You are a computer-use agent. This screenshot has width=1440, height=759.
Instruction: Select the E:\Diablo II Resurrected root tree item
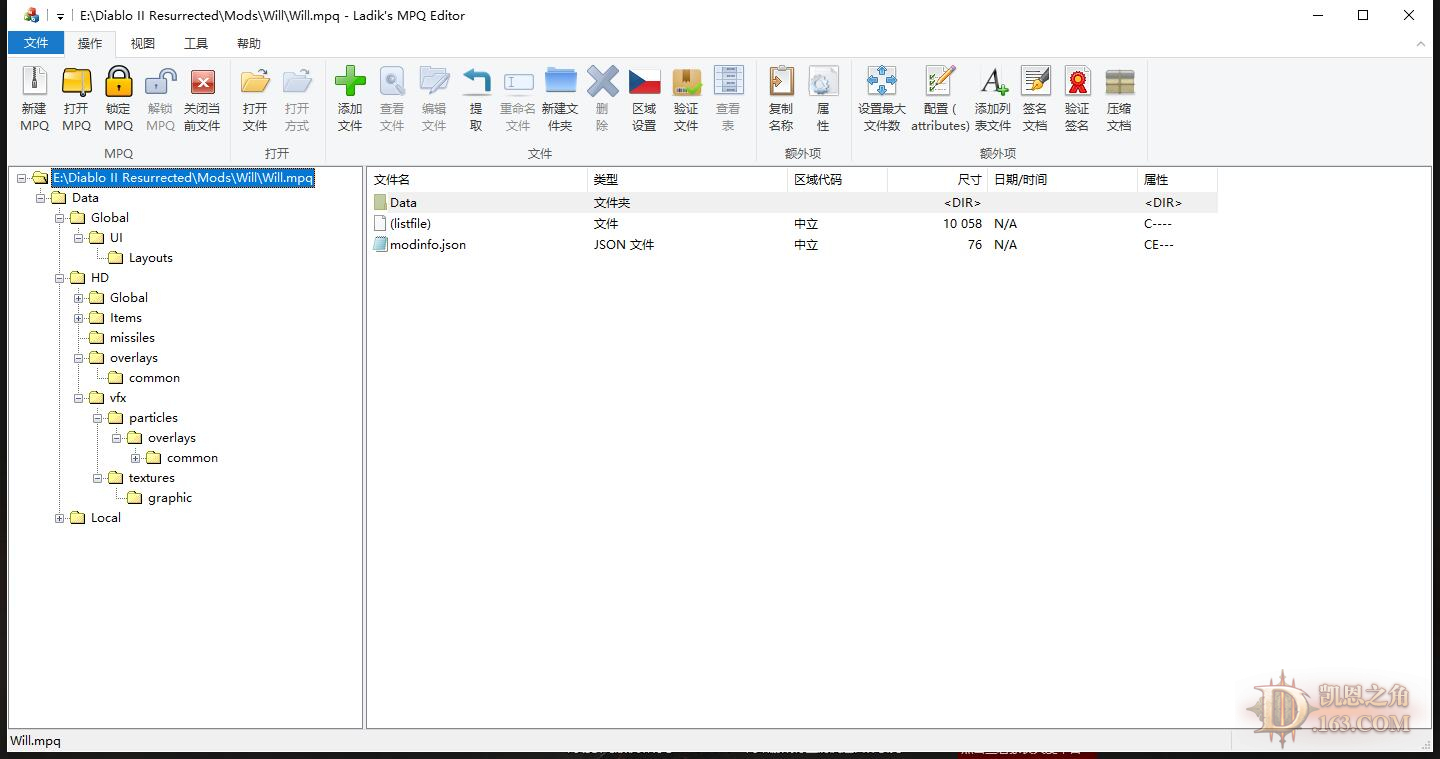point(183,178)
